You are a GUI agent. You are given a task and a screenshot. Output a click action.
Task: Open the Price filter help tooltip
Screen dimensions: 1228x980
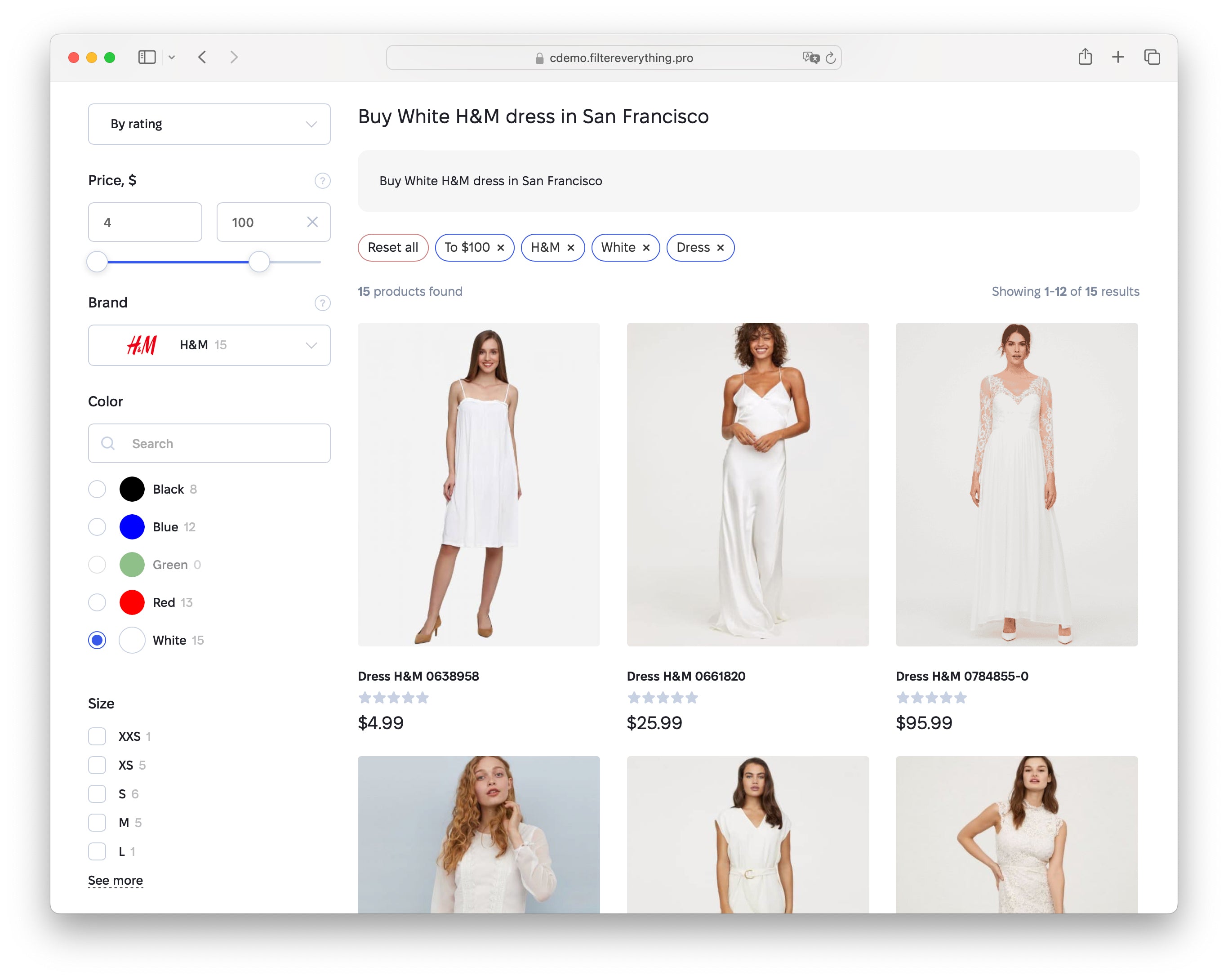tap(322, 181)
